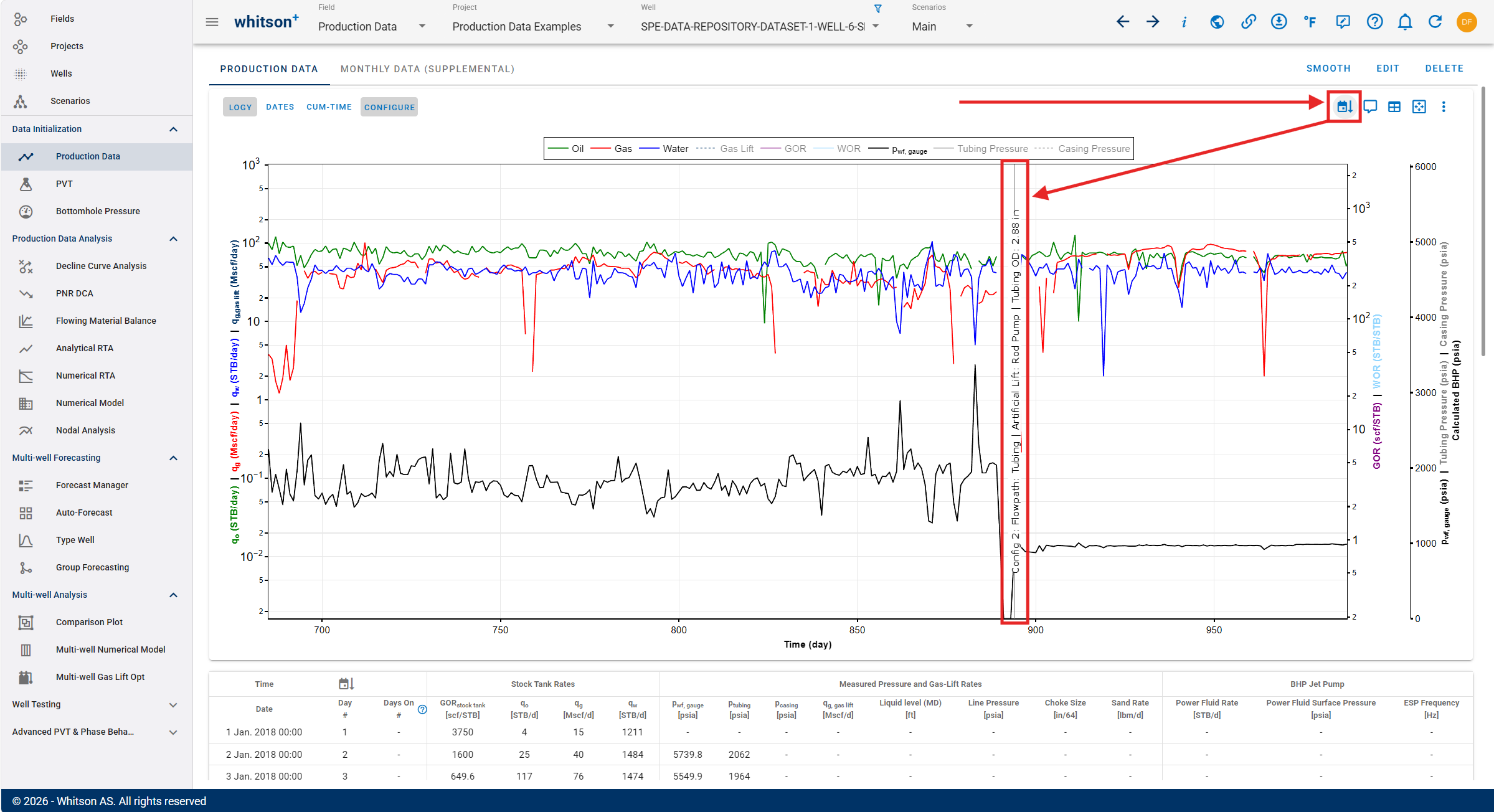1494x812 pixels.
Task: Open the Field dropdown
Action: pos(372,26)
